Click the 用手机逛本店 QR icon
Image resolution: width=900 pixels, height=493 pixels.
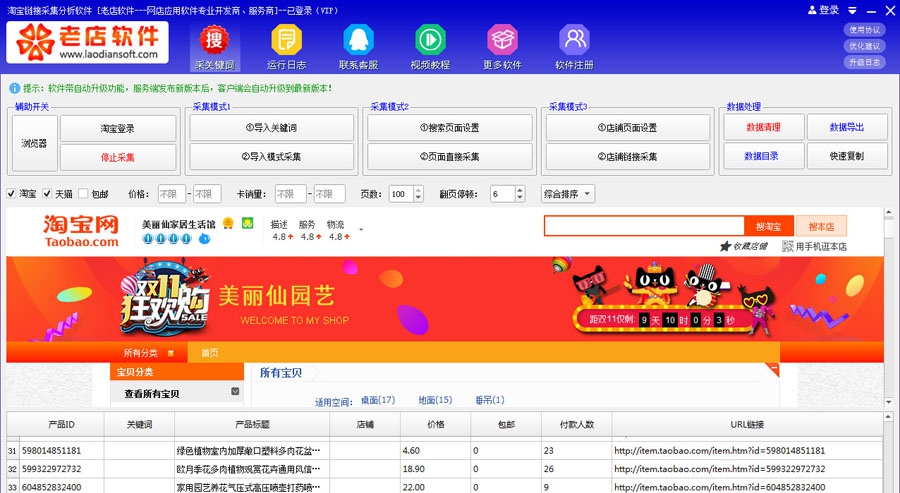click(788, 246)
